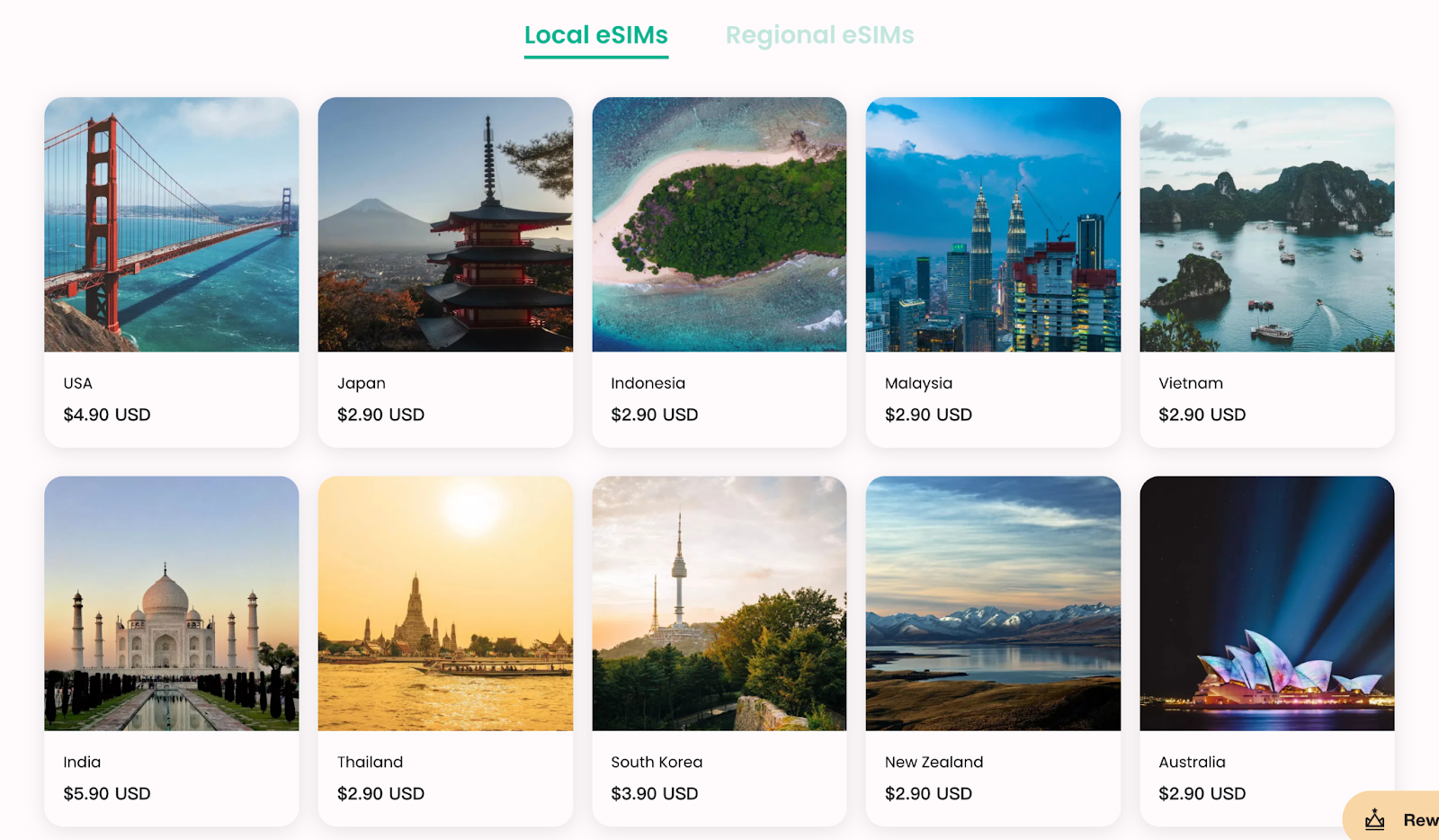Select the Local eSIMs tab
Image resolution: width=1439 pixels, height=840 pixels.
pyautogui.click(x=596, y=36)
